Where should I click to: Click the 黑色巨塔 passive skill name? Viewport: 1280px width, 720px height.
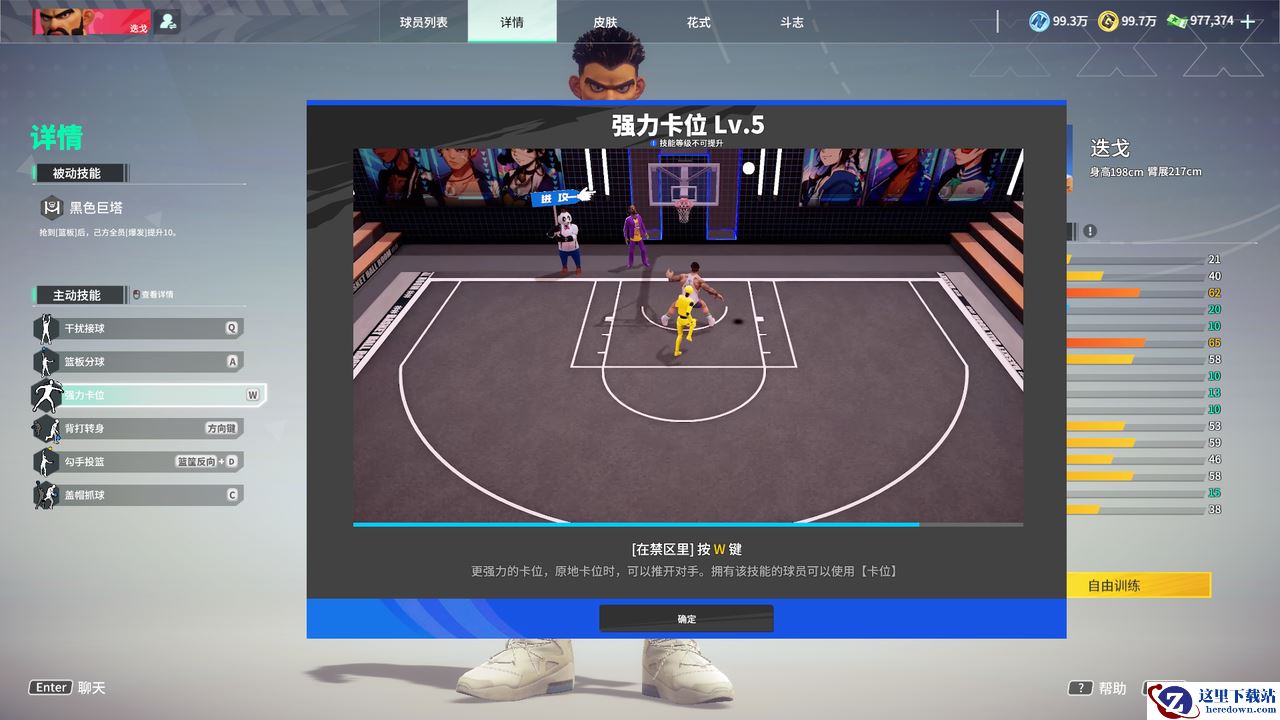tap(96, 208)
